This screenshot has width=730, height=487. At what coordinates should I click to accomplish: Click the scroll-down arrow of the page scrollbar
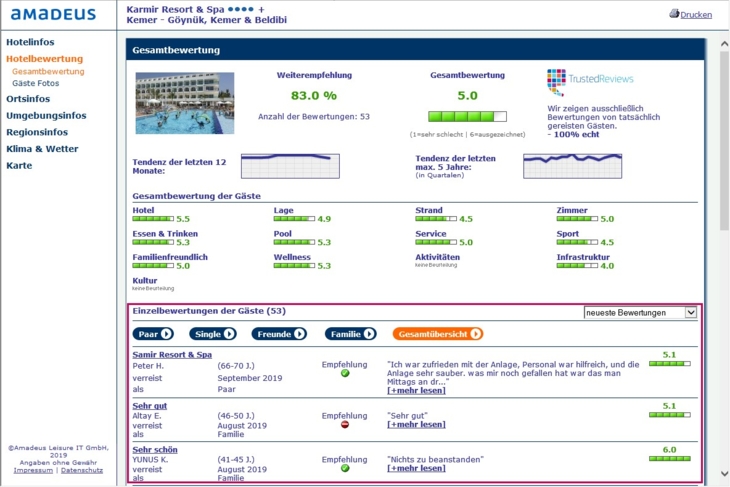(724, 473)
